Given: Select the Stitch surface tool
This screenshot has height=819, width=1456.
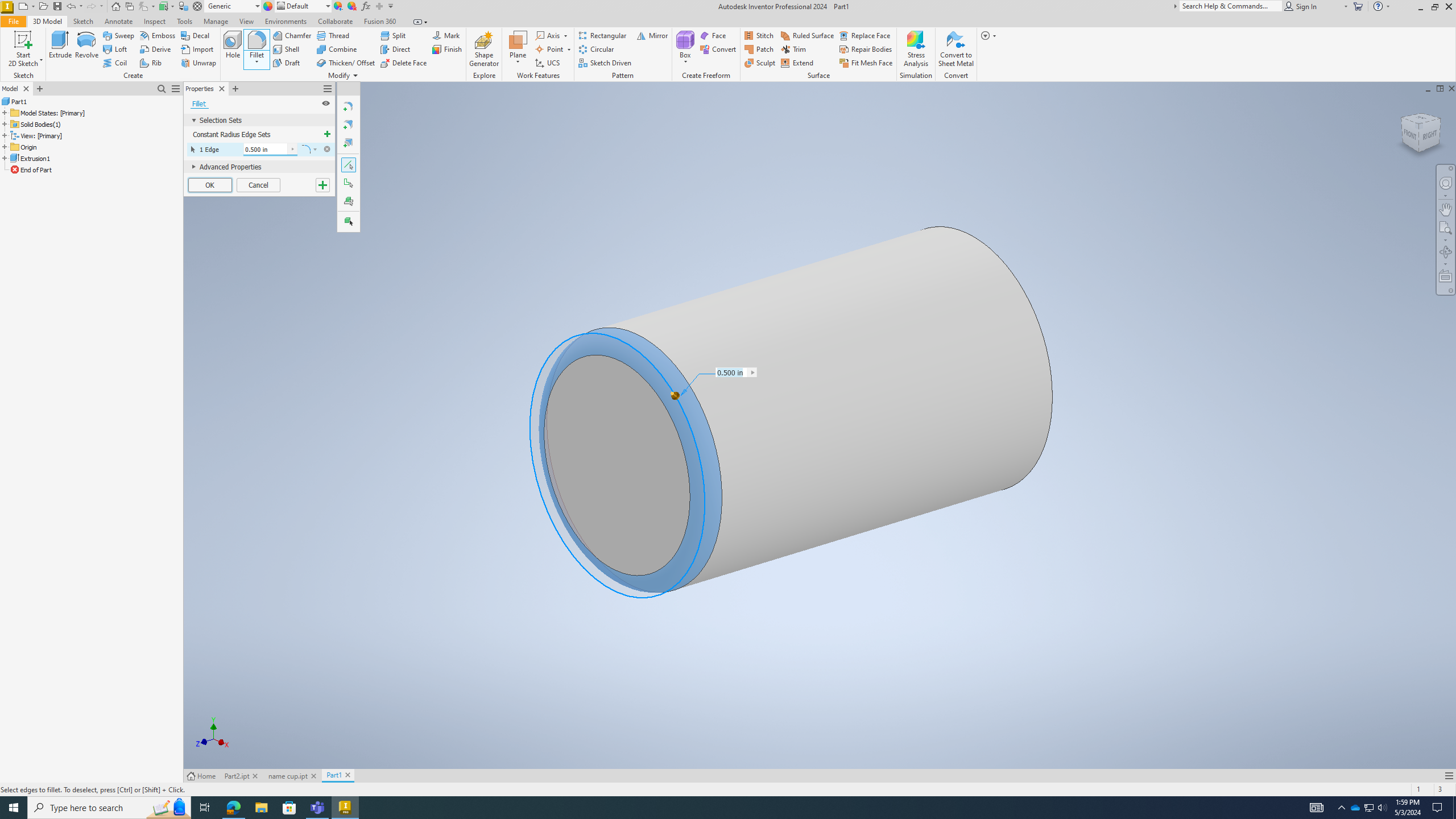Looking at the screenshot, I should pyautogui.click(x=759, y=35).
